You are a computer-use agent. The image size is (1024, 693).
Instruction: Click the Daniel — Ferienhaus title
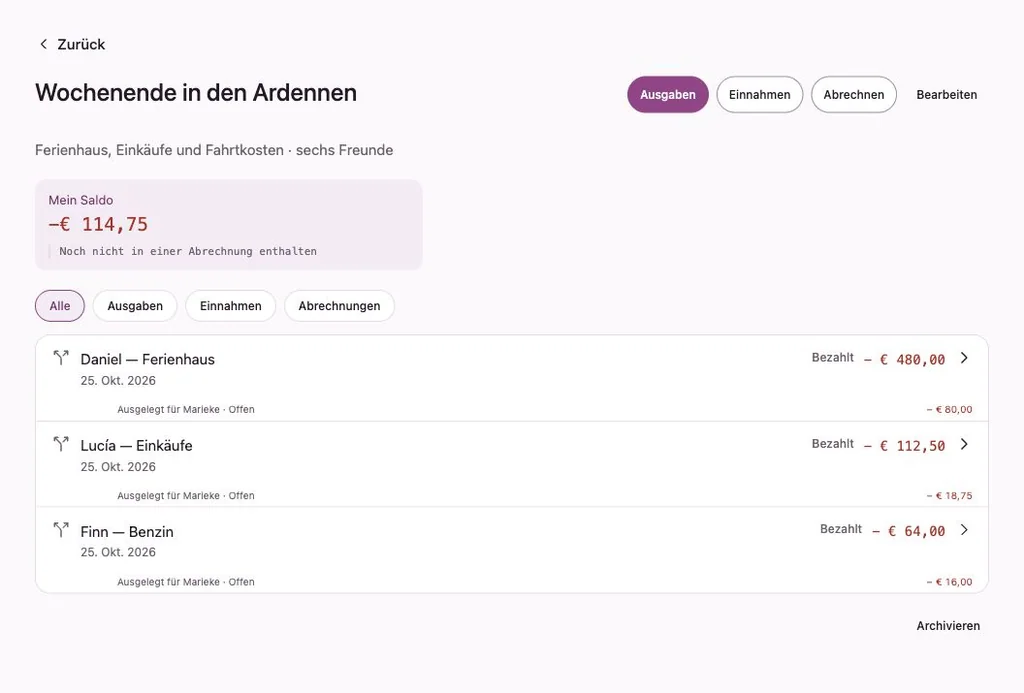click(x=148, y=359)
